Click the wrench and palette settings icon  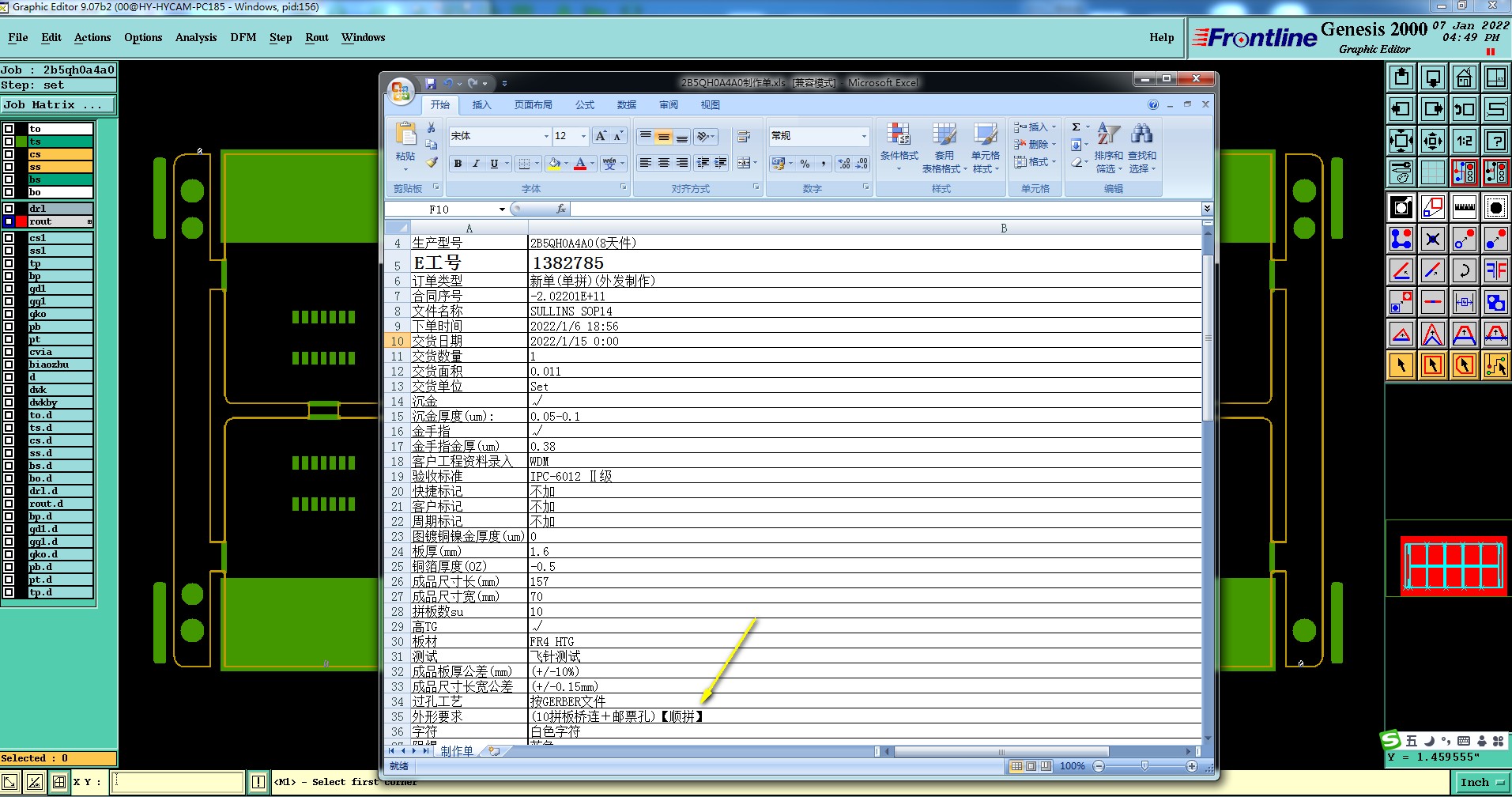pyautogui.click(x=1401, y=172)
